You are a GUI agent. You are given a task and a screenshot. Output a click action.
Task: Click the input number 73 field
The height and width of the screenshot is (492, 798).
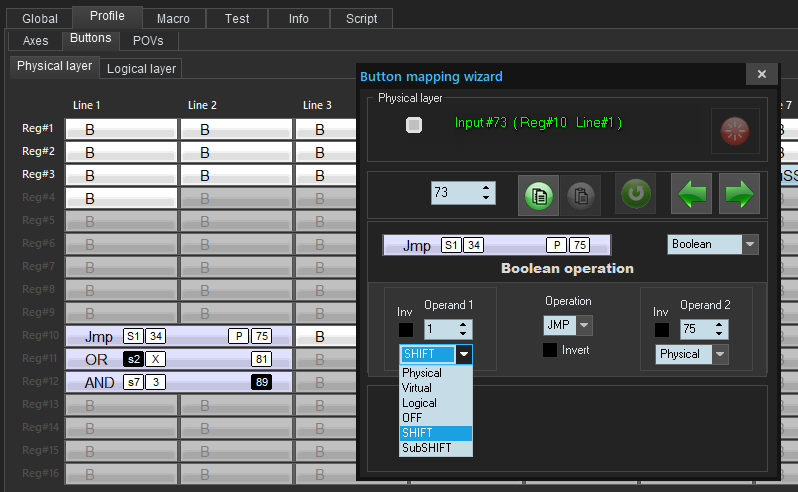click(455, 193)
